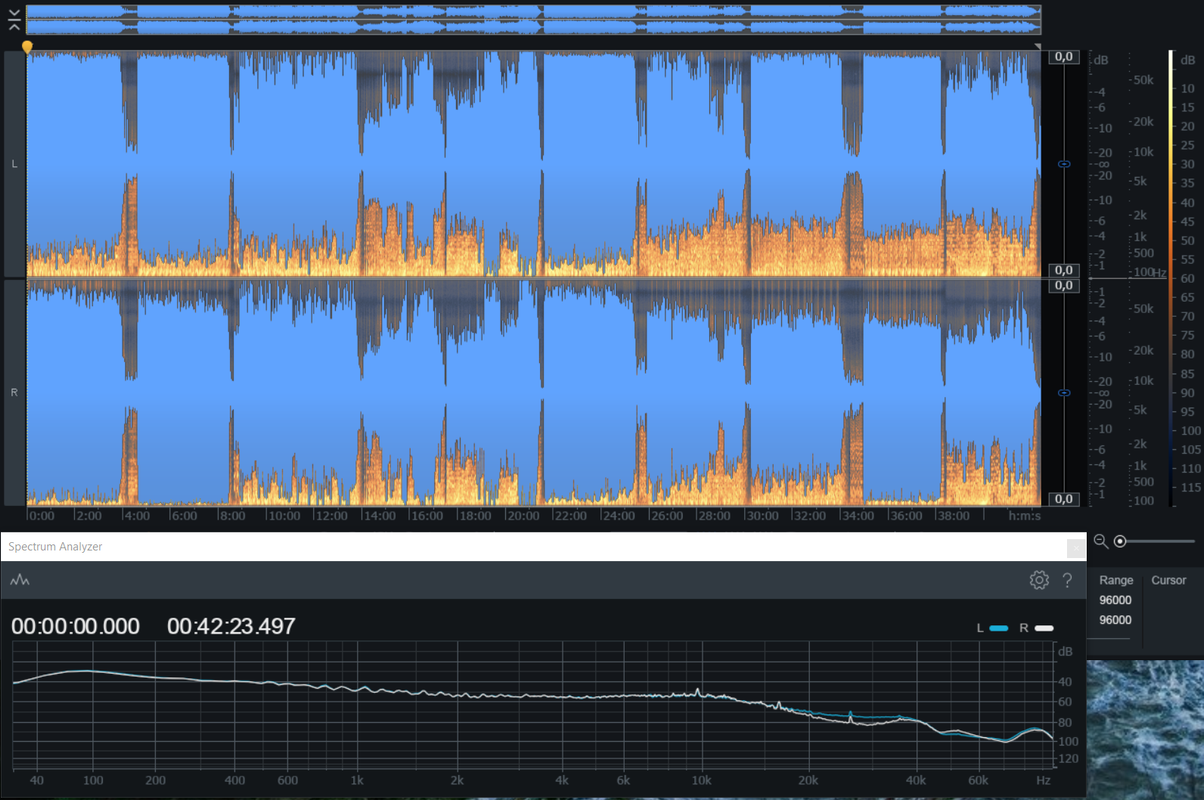Click the h:m:s time format label
Viewport: 1204px width, 800px height.
tap(1025, 516)
